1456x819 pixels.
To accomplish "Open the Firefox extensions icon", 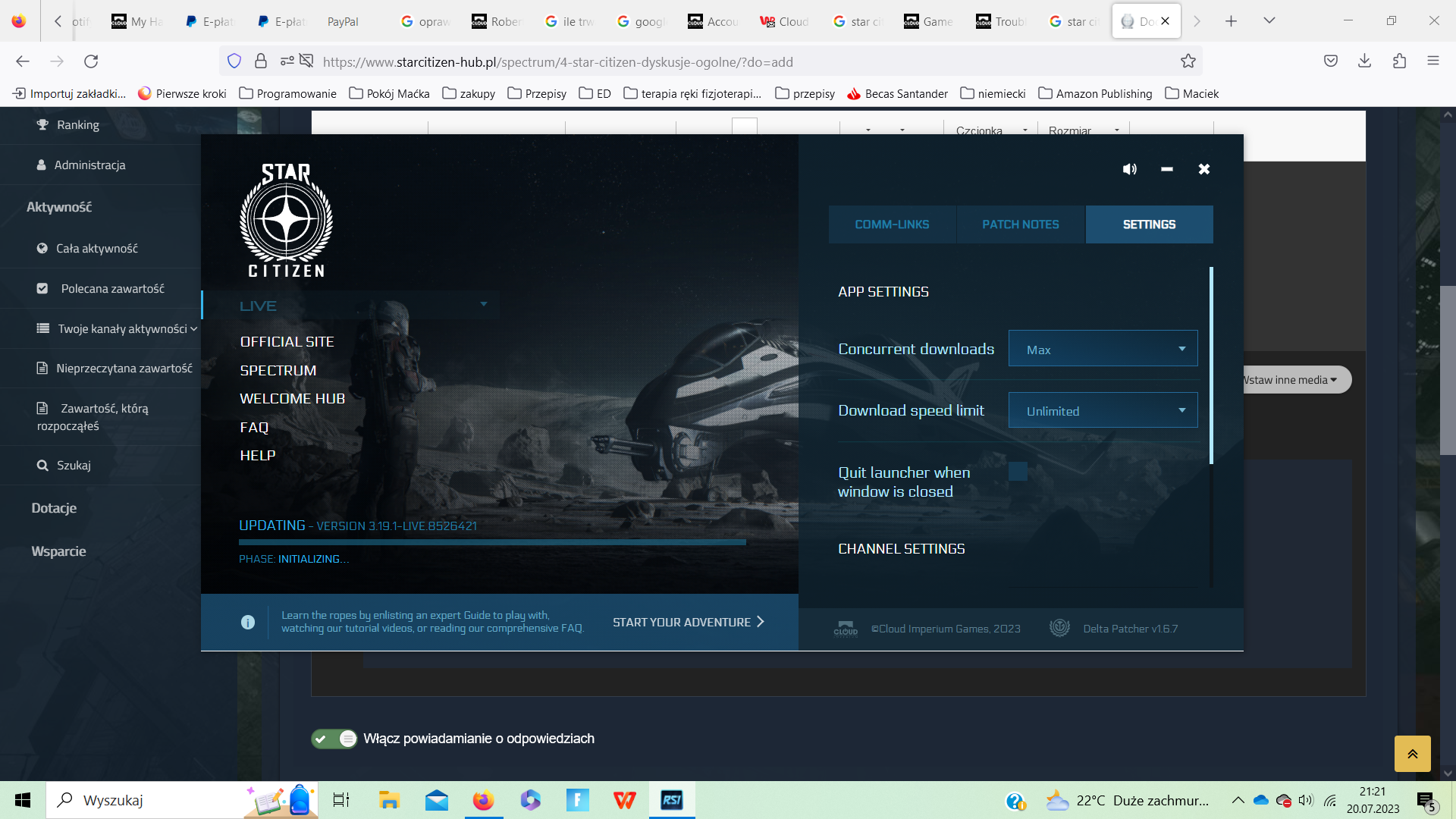I will tap(1400, 61).
